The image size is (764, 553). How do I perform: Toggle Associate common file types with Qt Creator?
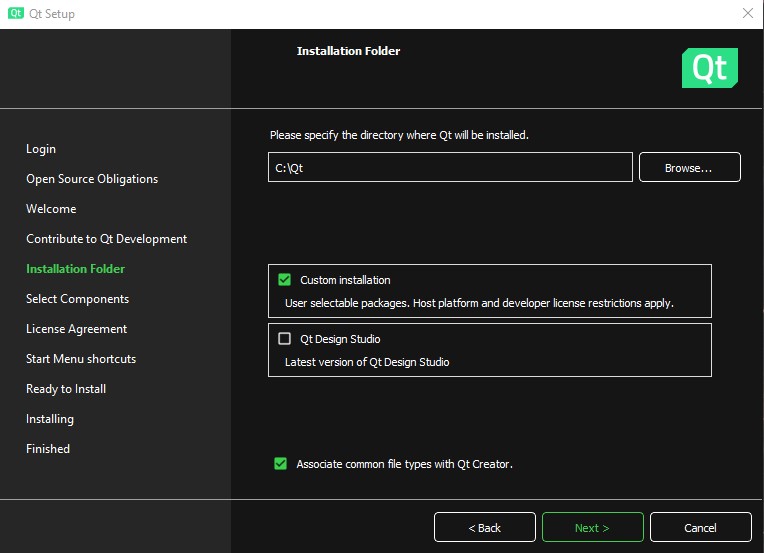coord(281,463)
